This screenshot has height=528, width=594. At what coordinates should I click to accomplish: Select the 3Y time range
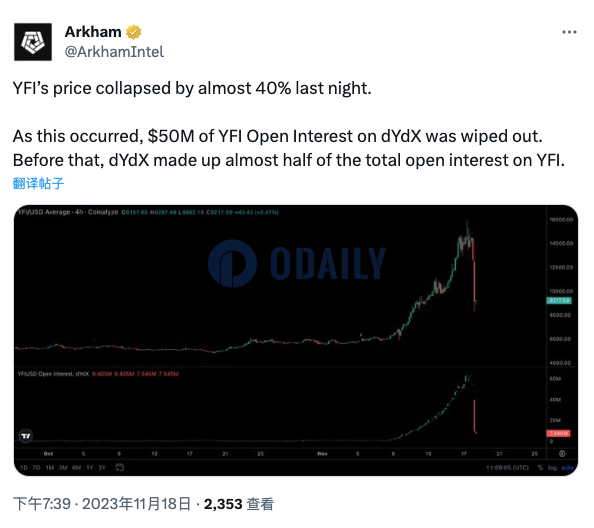(x=102, y=468)
